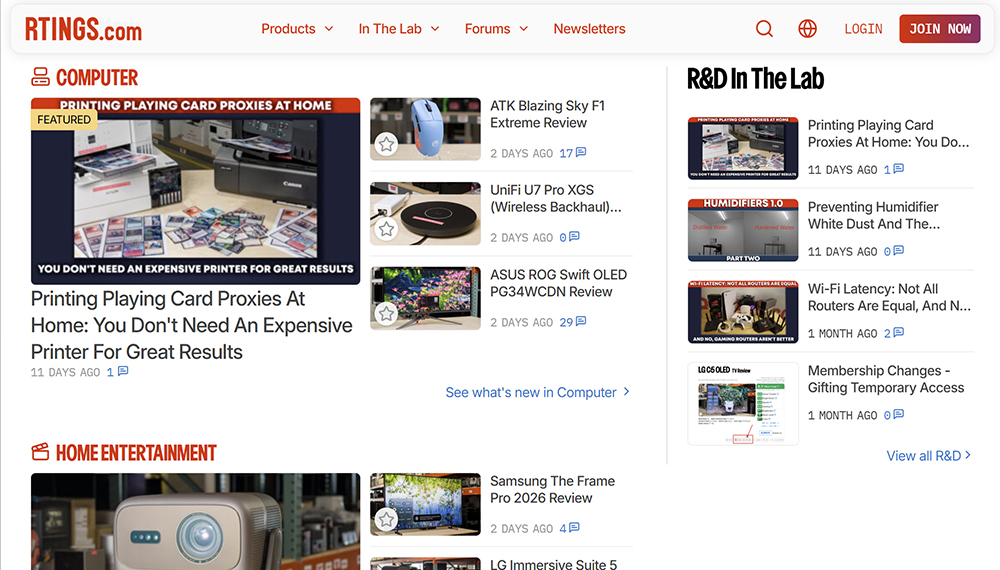Image resolution: width=1000 pixels, height=570 pixels.
Task: Open featured Printing Playing Card Proxies headline
Action: click(x=191, y=325)
